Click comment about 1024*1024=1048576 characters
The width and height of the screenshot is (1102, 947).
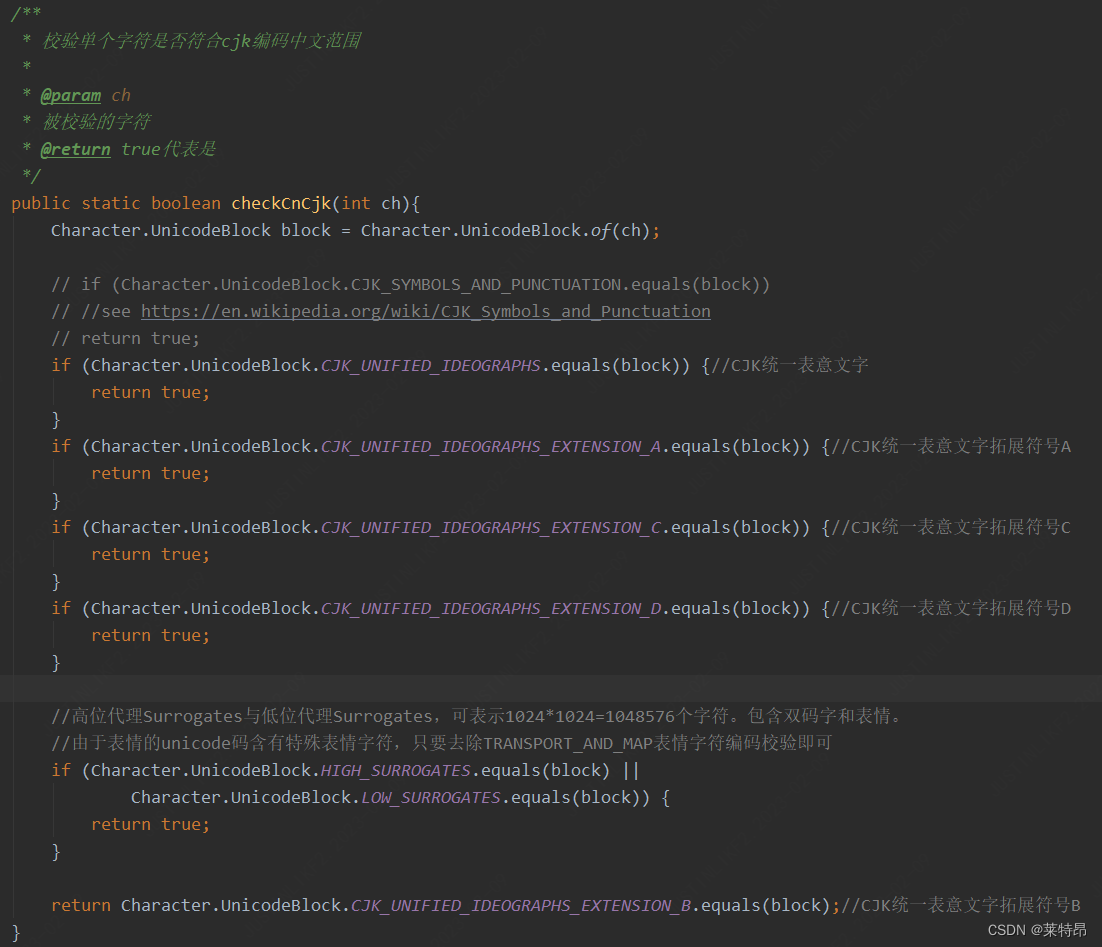[477, 716]
